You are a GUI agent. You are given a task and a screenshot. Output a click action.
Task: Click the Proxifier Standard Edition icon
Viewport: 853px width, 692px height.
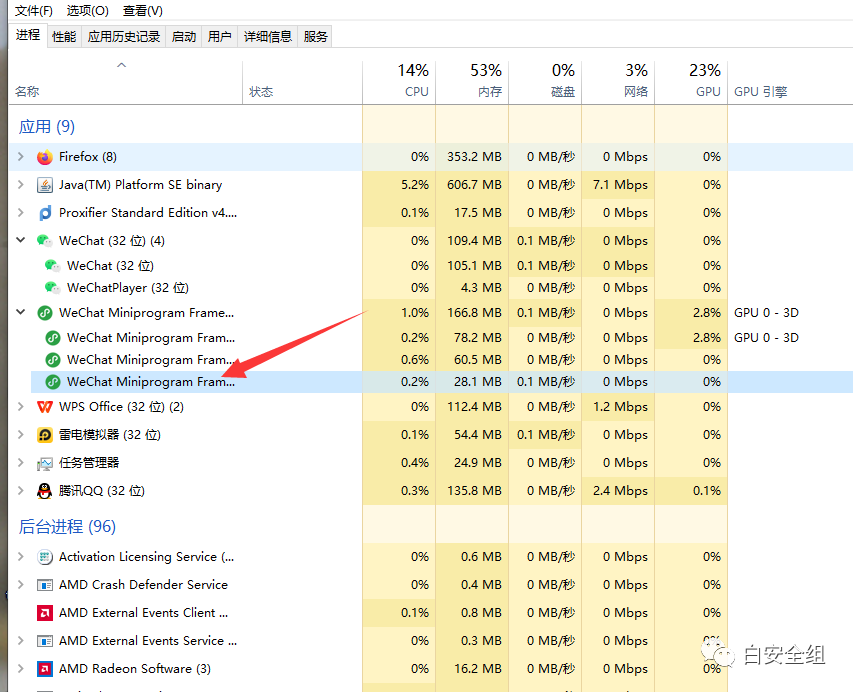point(45,213)
